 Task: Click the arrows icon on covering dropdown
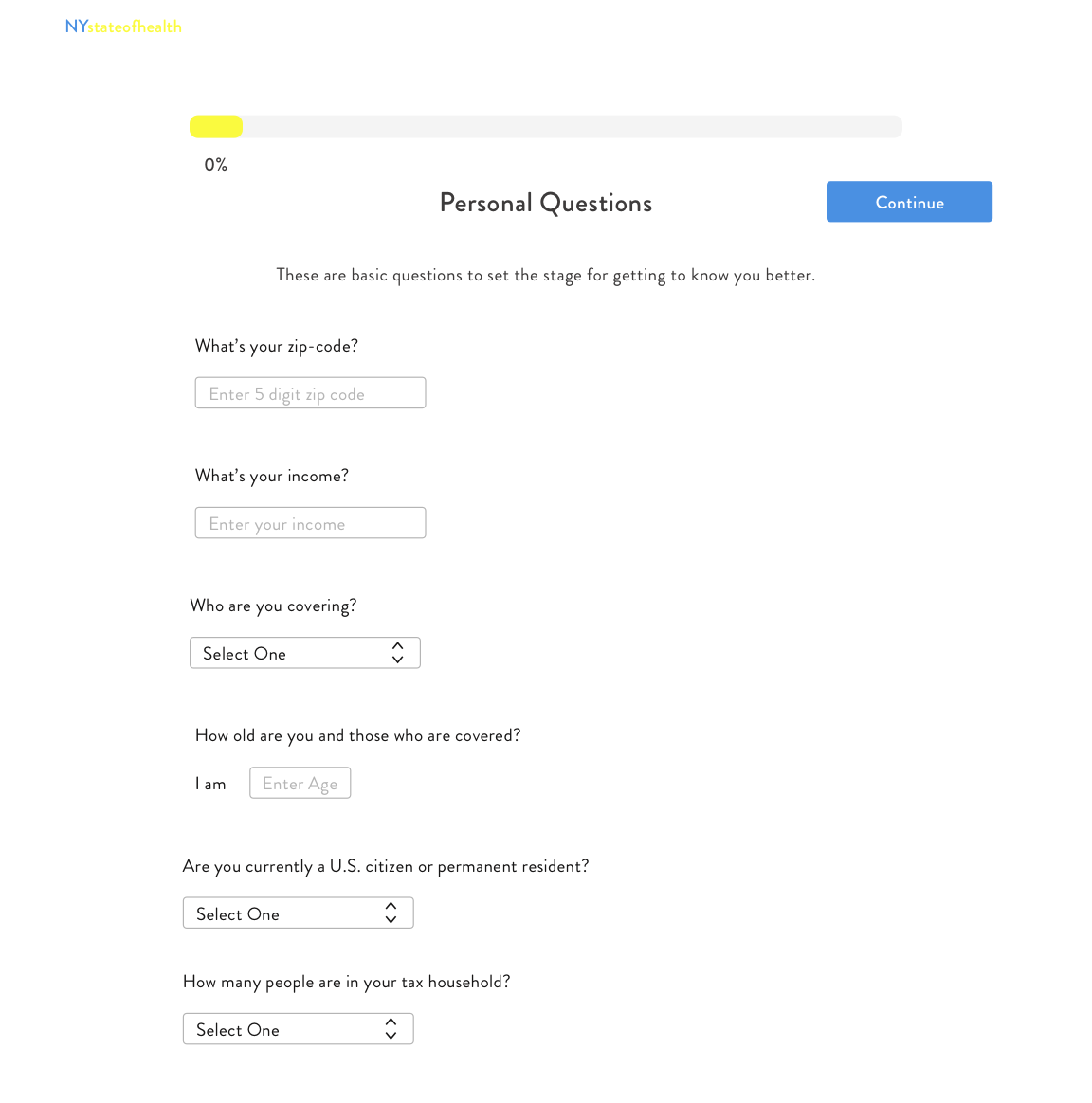coord(397,653)
